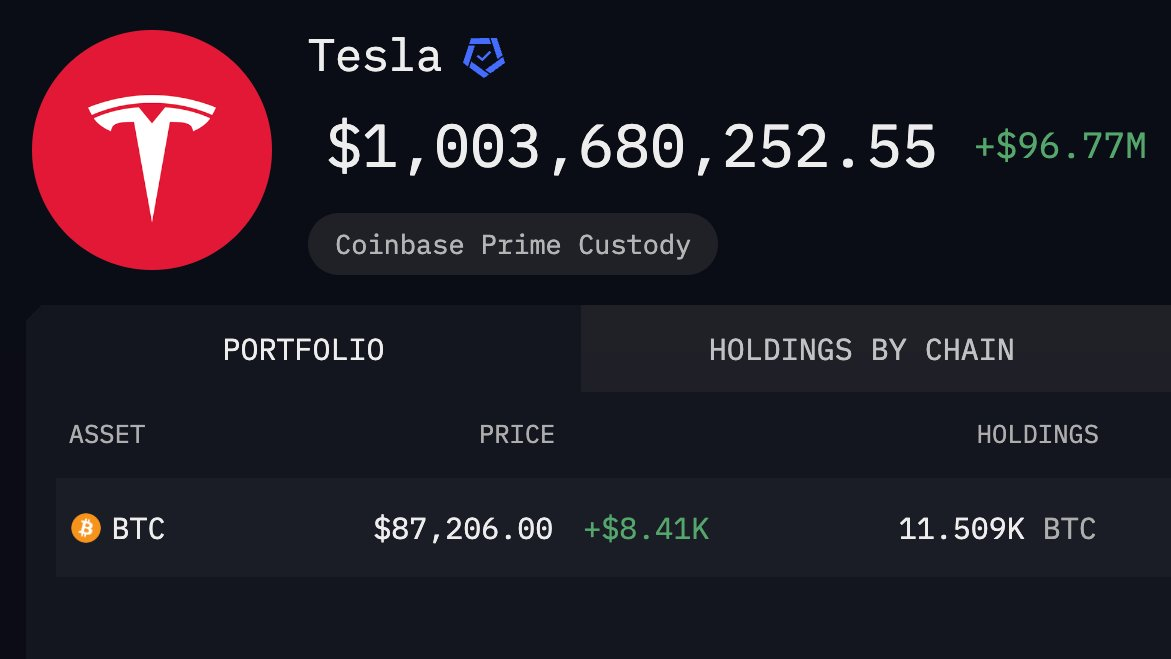The width and height of the screenshot is (1171, 659).
Task: Sort by the HOLDINGS column header
Action: click(1037, 434)
